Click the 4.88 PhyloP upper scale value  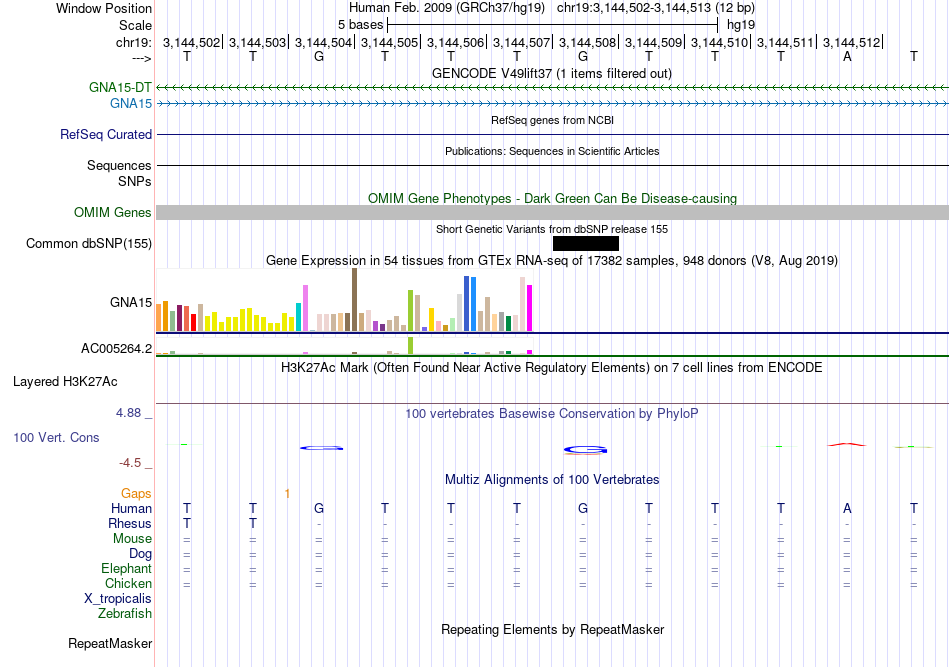coord(128,413)
